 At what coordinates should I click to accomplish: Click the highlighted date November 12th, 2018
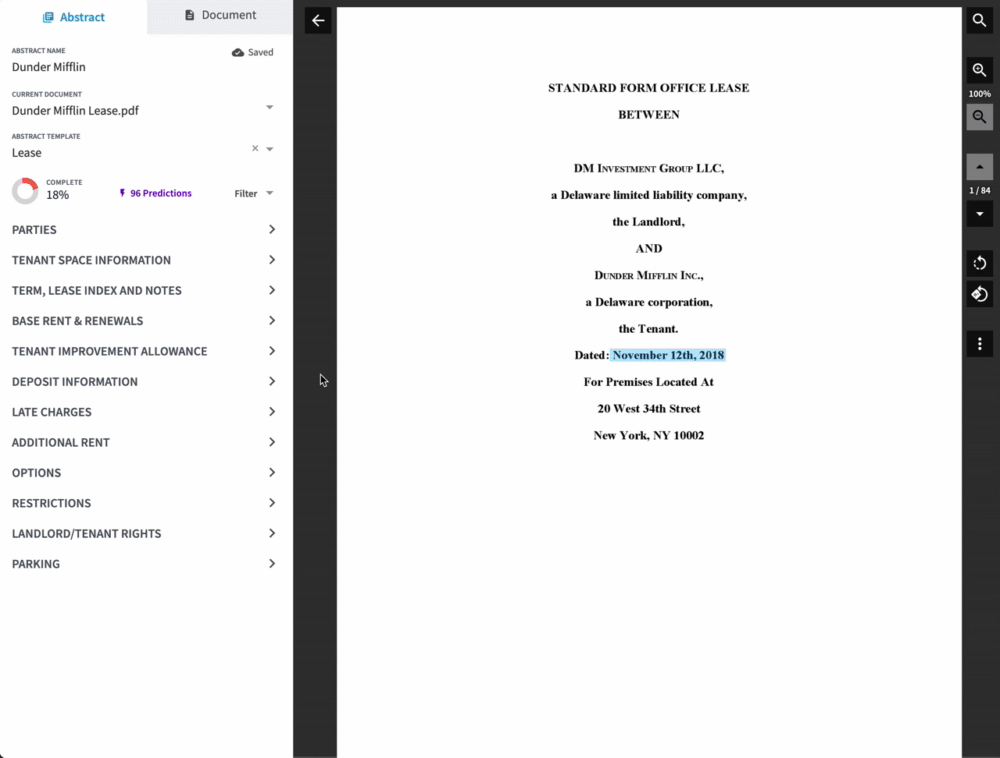click(668, 355)
